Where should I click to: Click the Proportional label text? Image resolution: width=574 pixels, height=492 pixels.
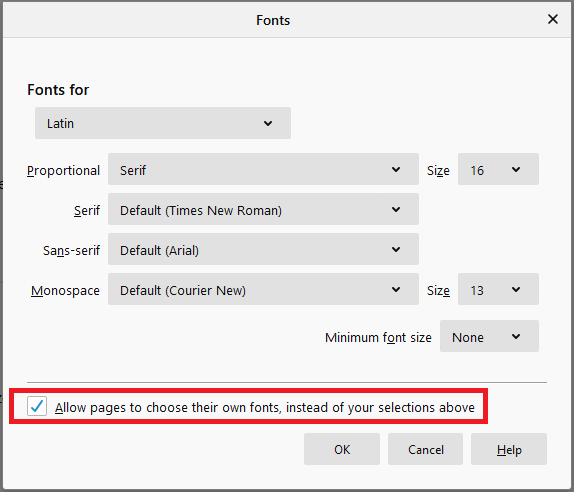pos(63,171)
